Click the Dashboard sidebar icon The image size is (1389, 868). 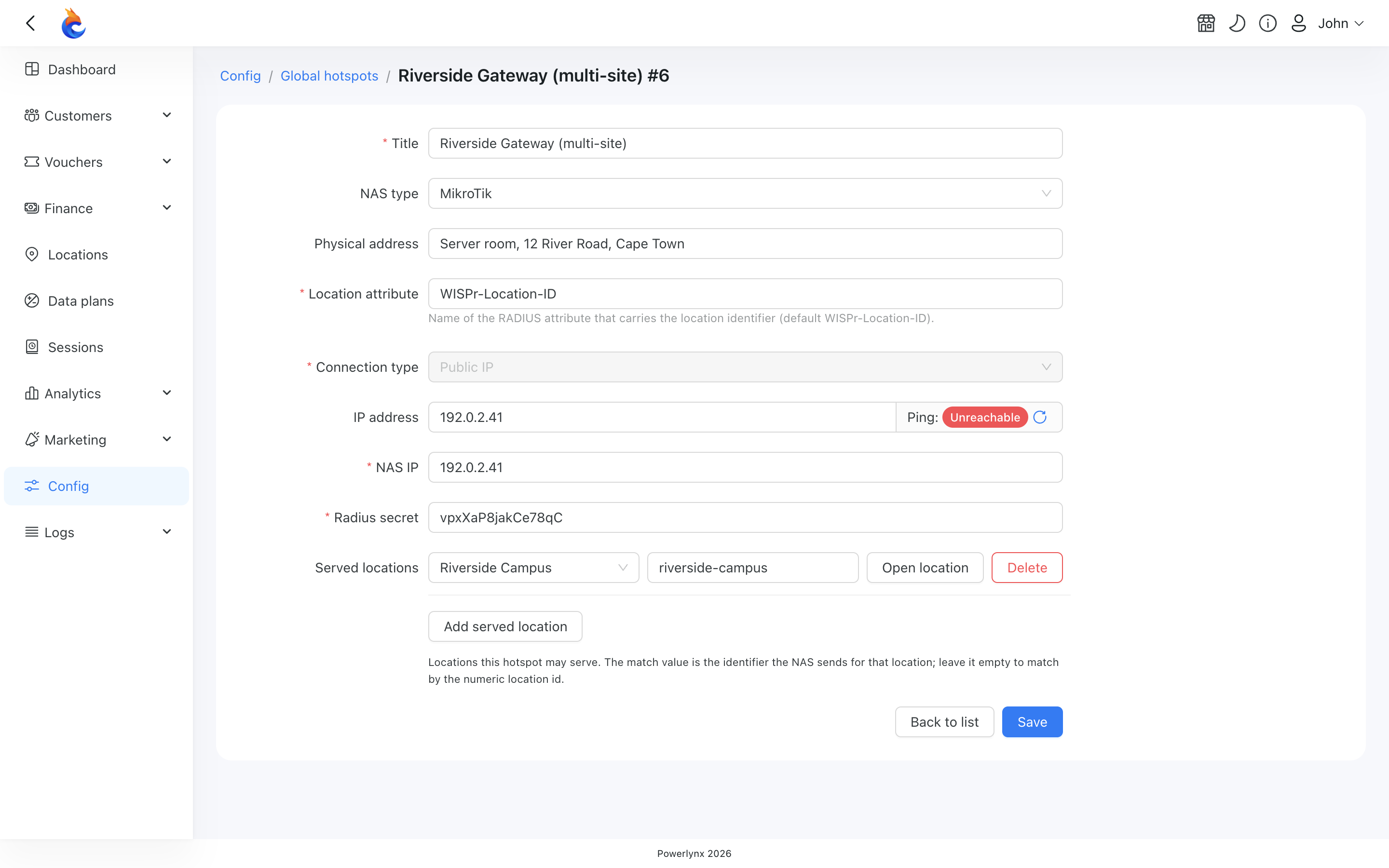pyautogui.click(x=32, y=69)
